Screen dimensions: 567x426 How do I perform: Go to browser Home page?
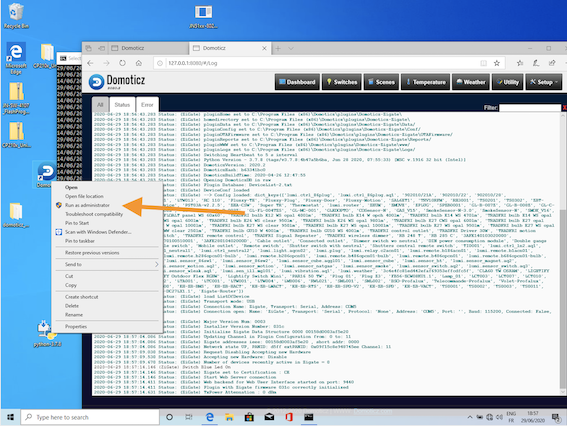pyautogui.click(x=138, y=63)
